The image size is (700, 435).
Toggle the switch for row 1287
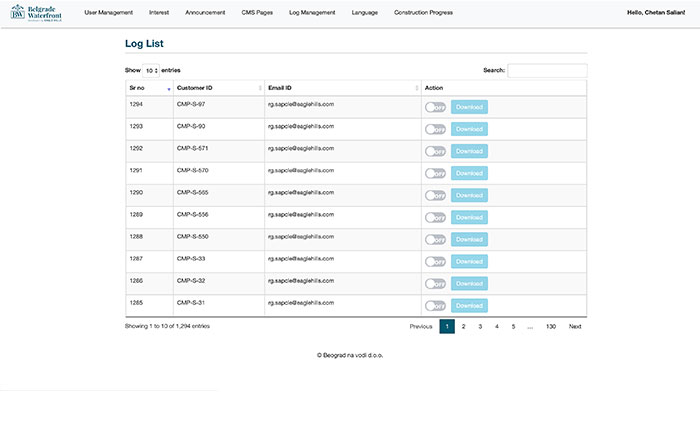coord(435,262)
